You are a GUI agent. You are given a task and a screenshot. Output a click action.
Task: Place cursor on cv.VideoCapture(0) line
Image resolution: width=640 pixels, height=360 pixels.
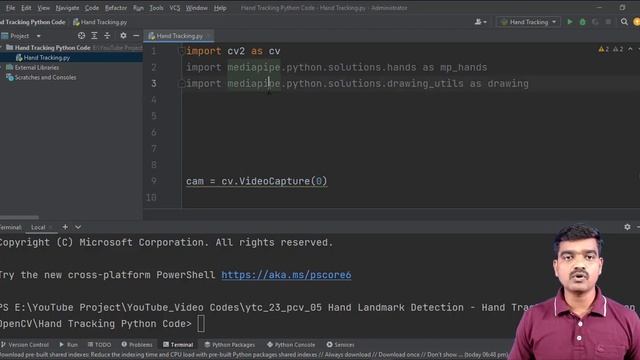click(256, 181)
